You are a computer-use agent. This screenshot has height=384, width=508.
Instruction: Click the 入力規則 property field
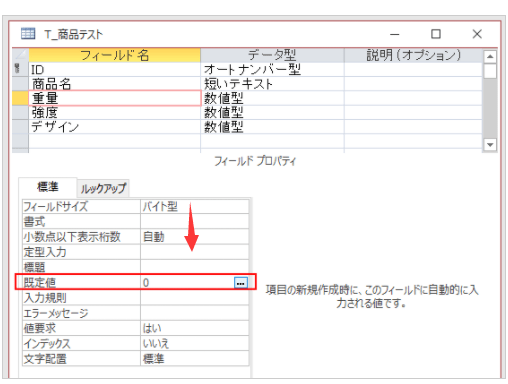tap(195, 298)
